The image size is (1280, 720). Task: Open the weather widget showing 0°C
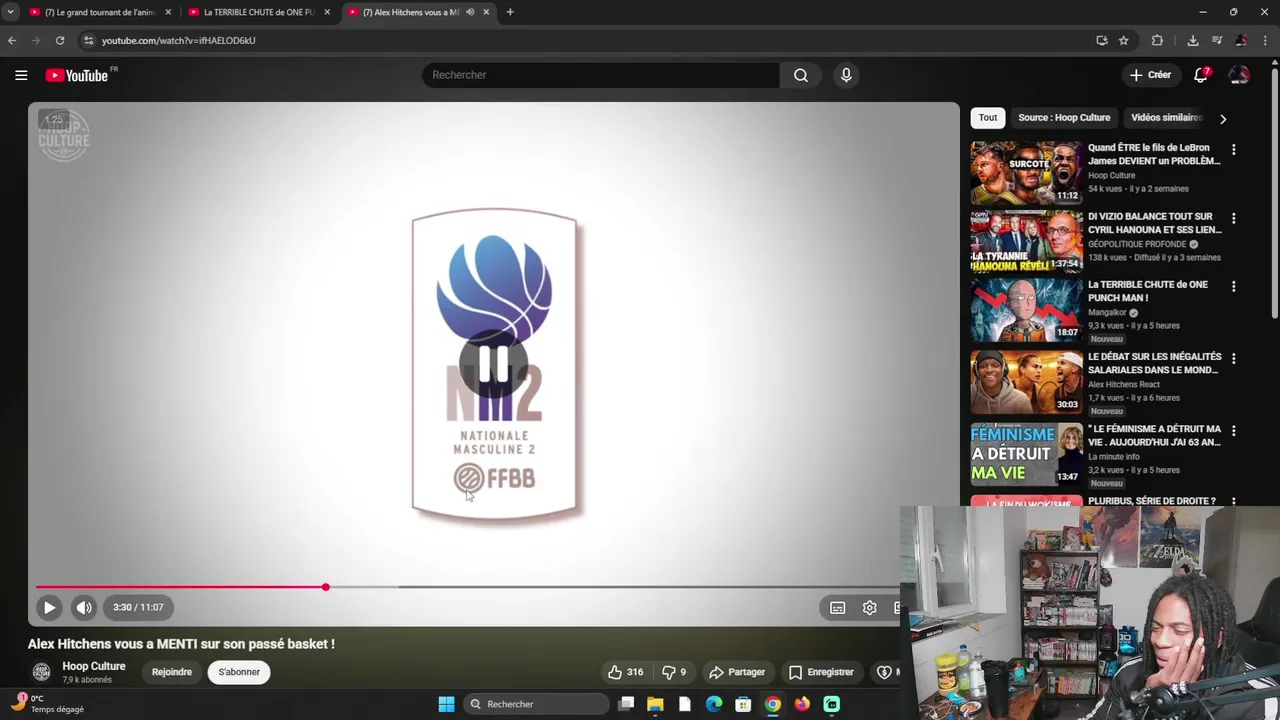pos(45,704)
